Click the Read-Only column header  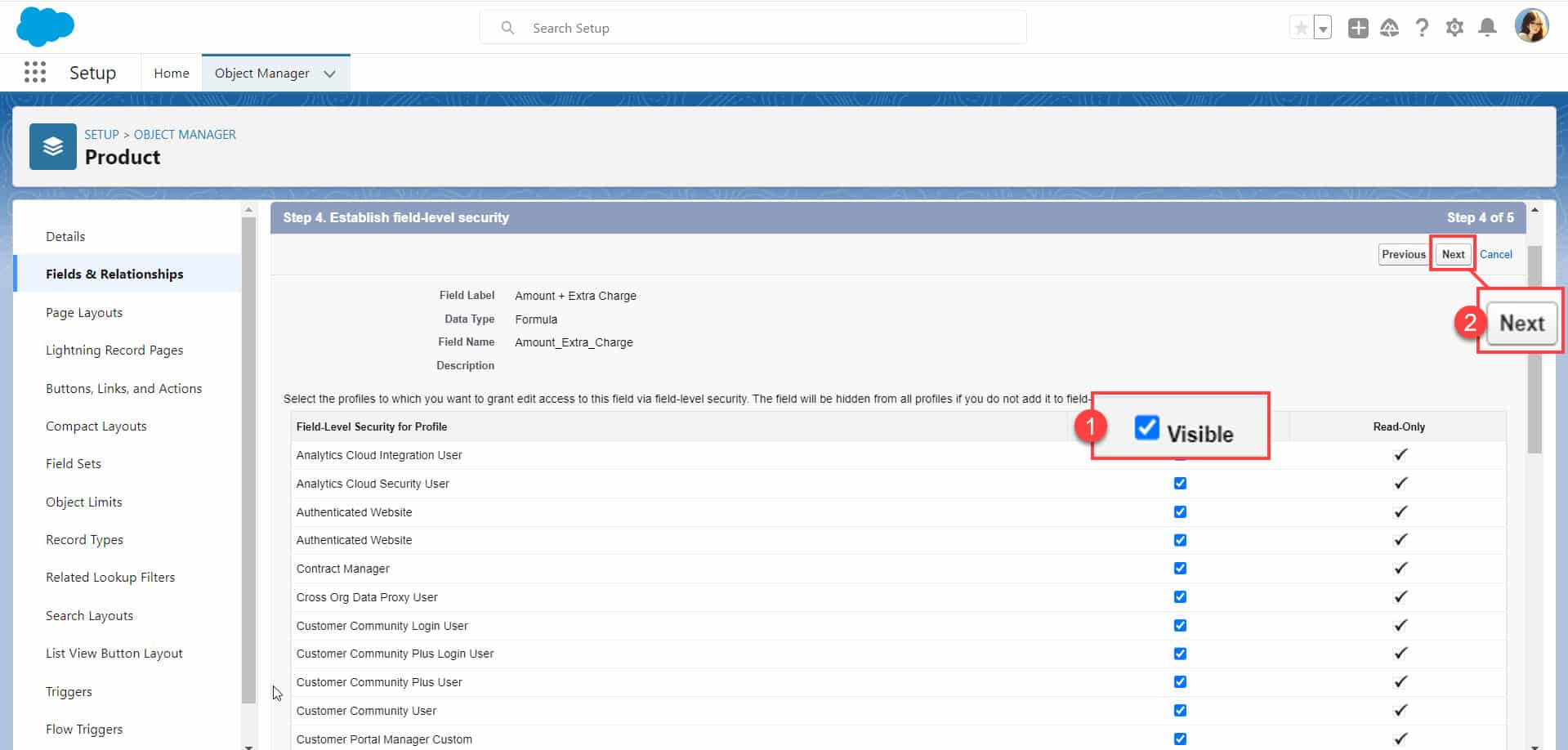point(1398,426)
